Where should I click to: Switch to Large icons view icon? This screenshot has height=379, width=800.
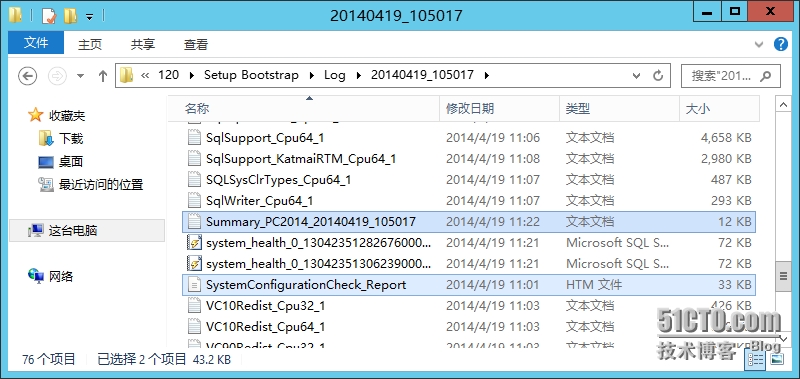(776, 361)
